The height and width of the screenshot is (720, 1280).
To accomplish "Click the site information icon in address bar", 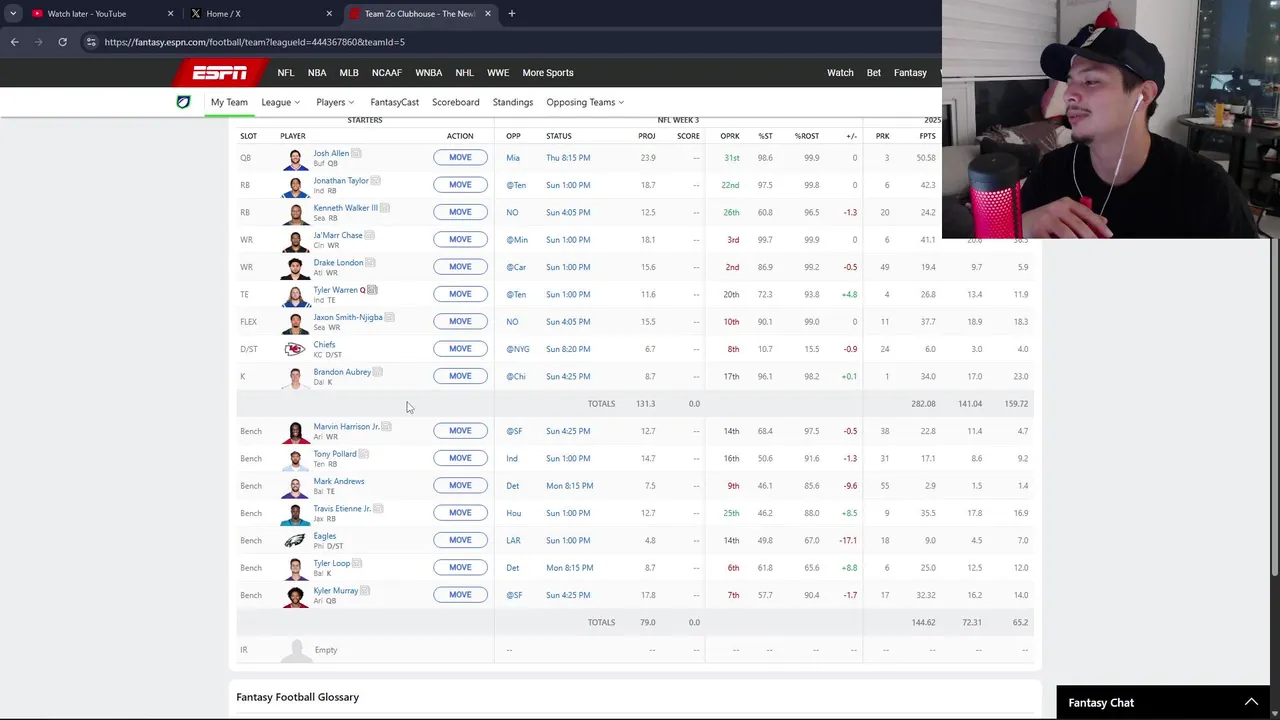I will (x=91, y=42).
